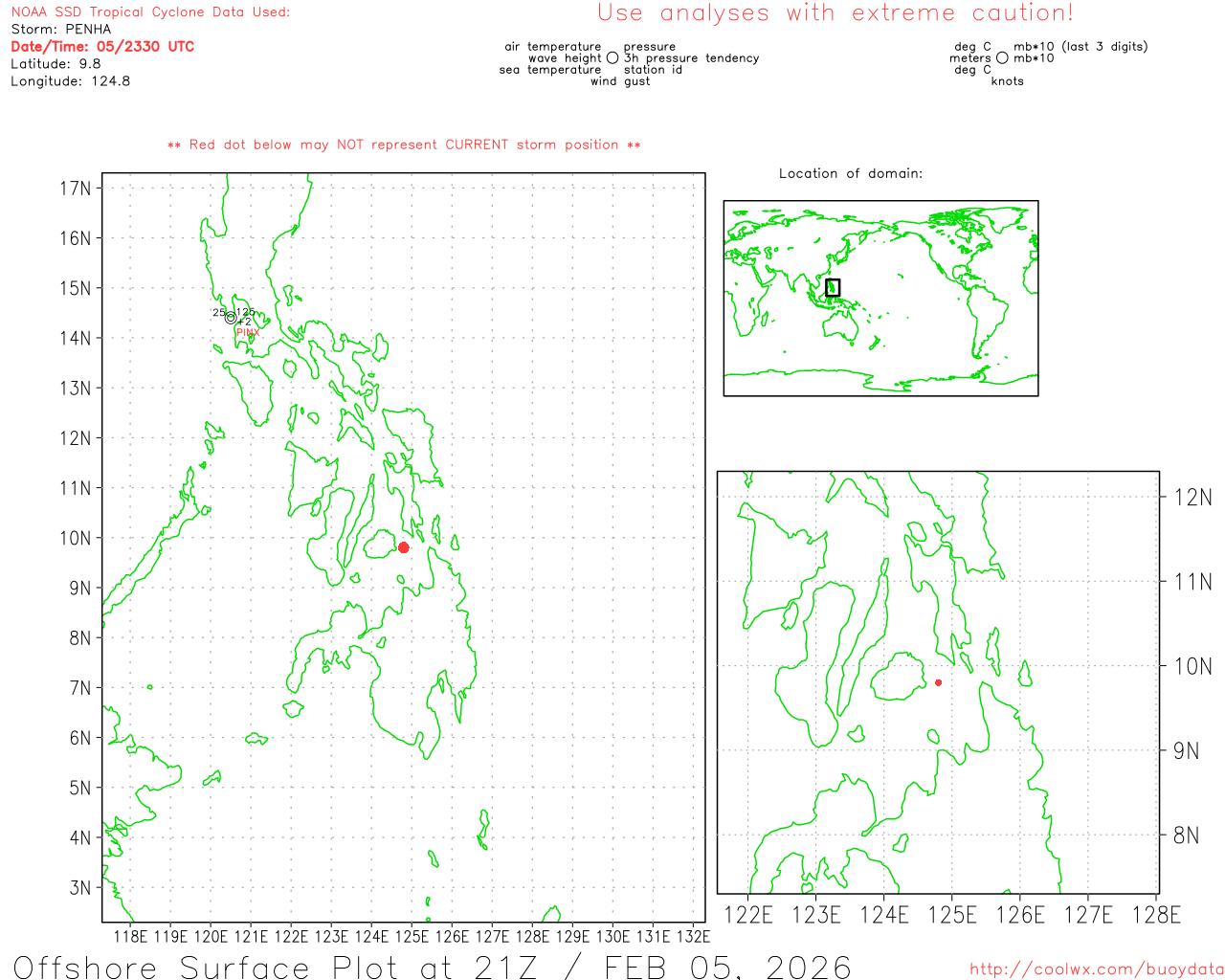
Task: Click the 'Use analyses with extreme caution!' warning
Action: coord(835,13)
